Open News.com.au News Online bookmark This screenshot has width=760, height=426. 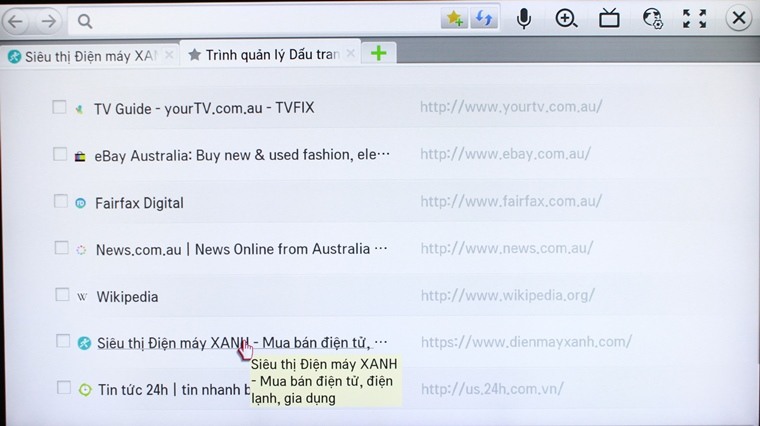[241, 250]
